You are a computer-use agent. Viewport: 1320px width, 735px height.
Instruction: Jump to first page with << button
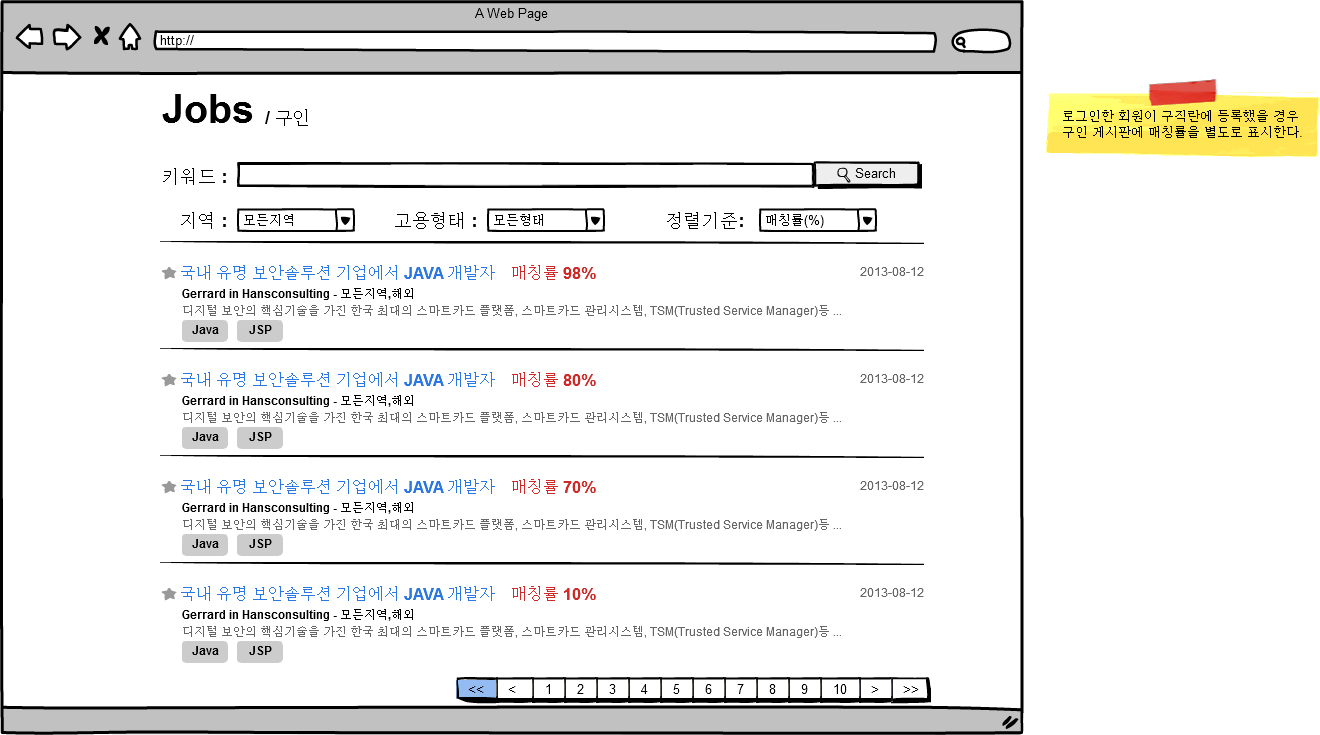click(477, 689)
